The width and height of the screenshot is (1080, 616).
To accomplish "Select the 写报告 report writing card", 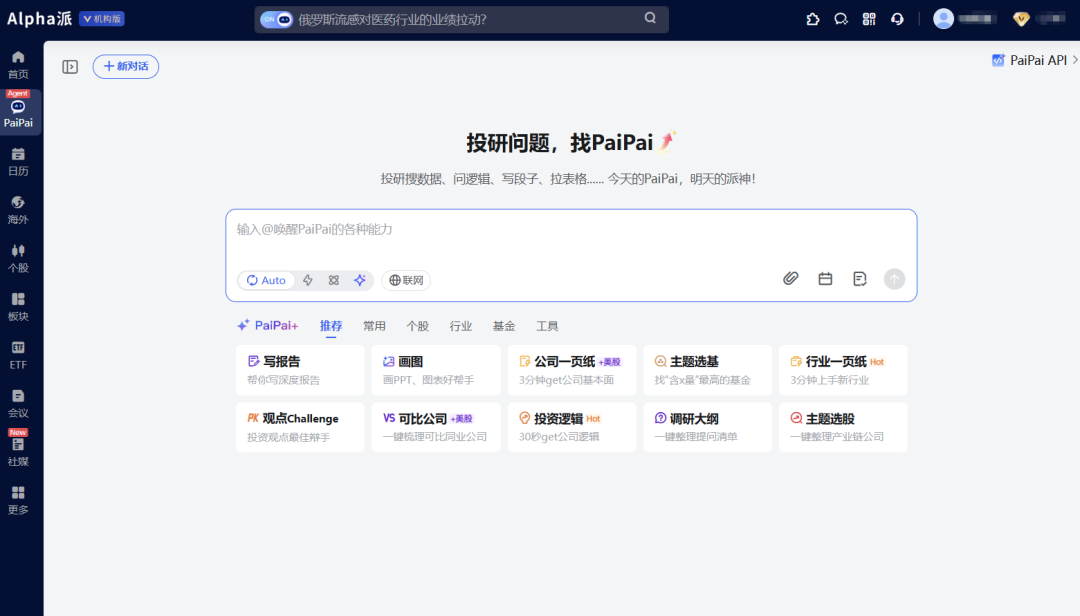I will coord(299,370).
